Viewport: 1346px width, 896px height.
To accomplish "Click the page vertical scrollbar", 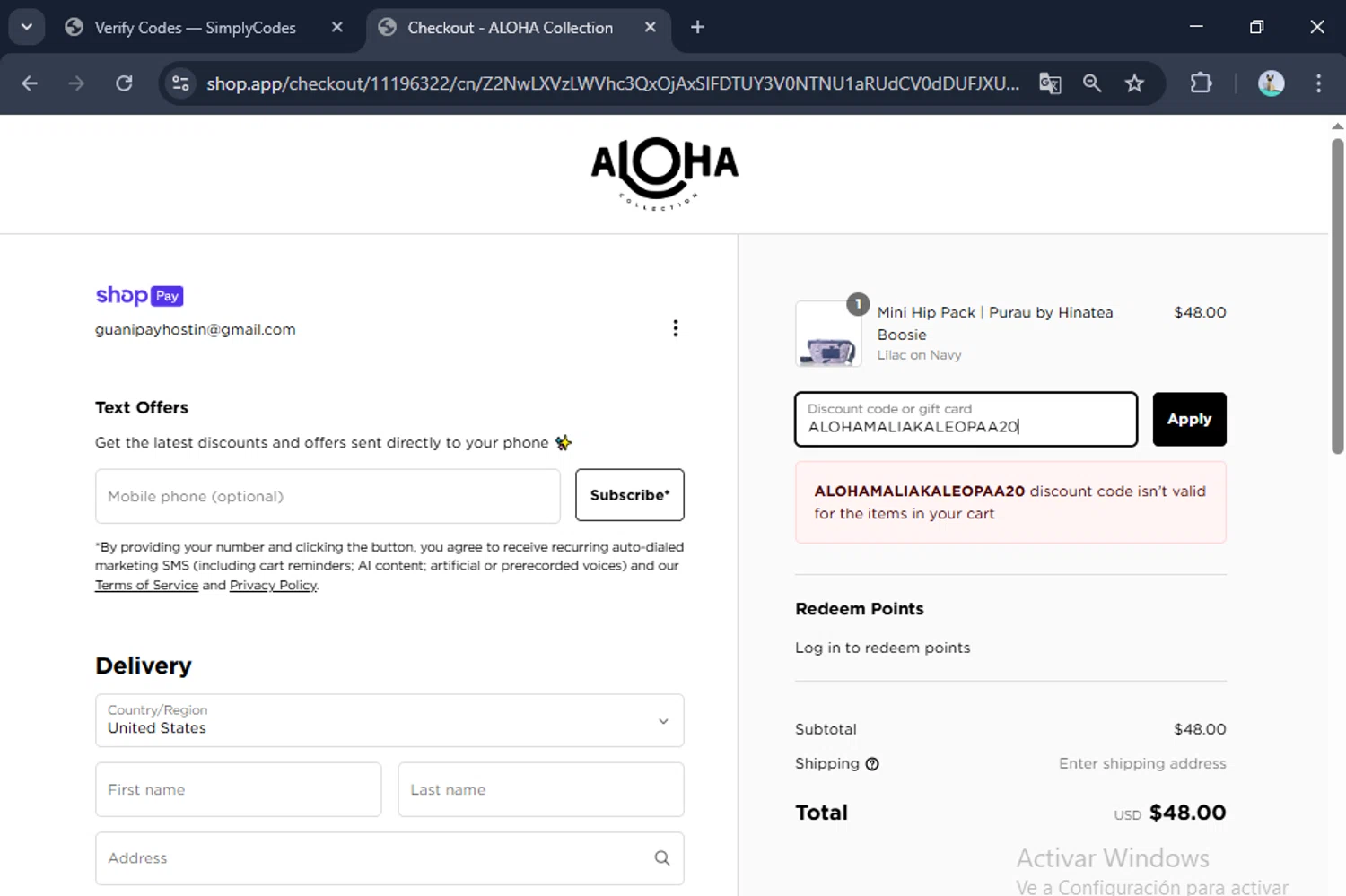I will click(1337, 296).
